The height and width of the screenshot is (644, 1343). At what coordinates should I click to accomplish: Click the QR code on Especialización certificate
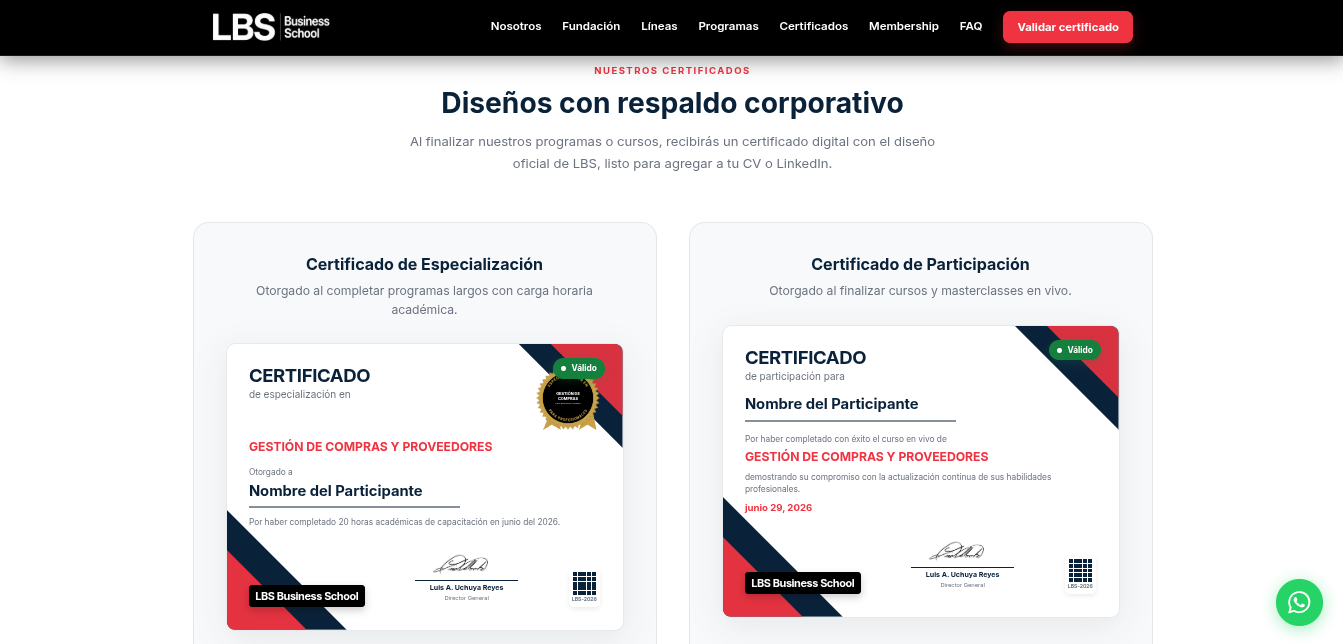point(584,586)
